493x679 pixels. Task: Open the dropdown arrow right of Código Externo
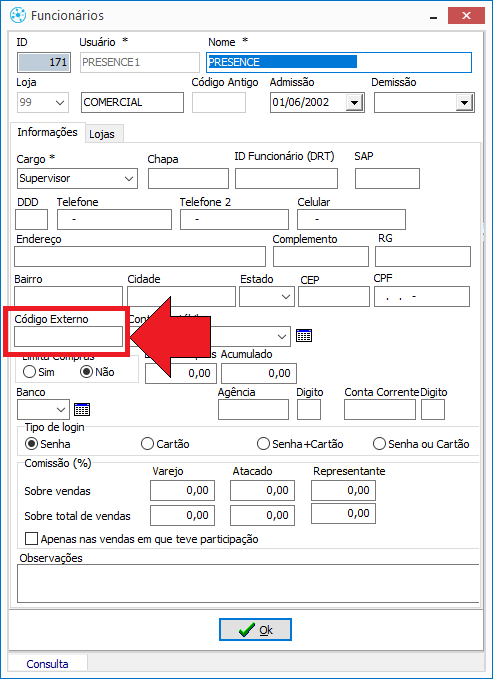282,336
